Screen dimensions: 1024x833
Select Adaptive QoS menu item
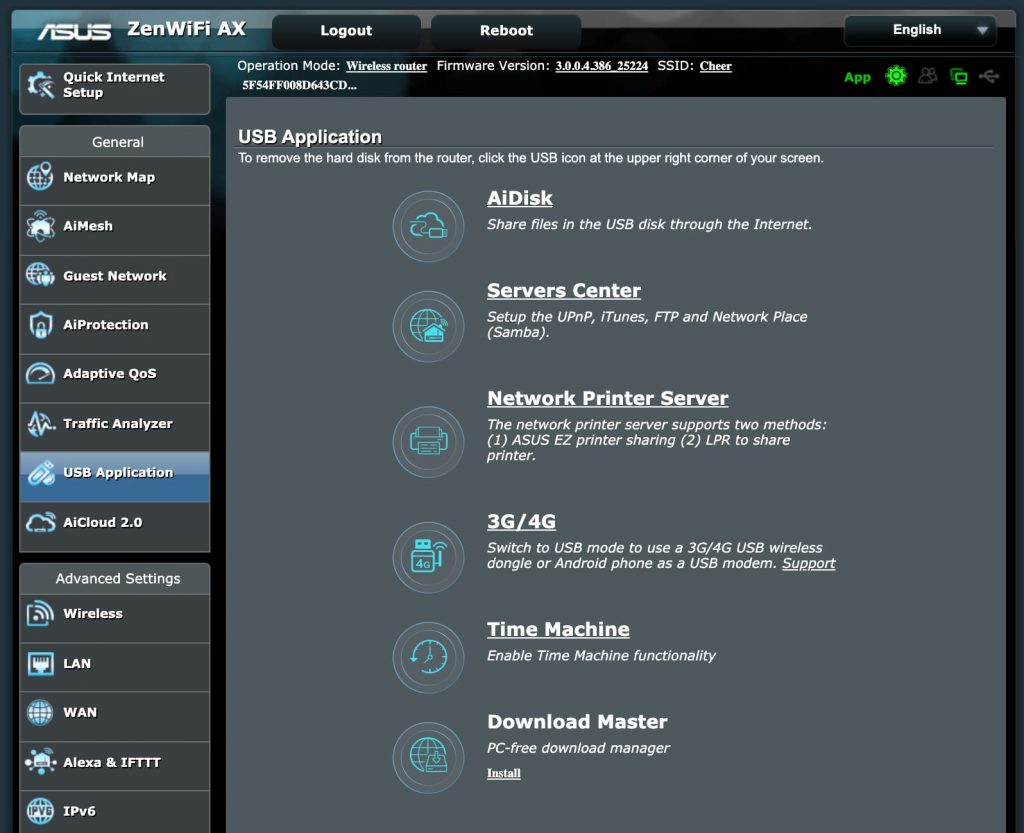115,378
